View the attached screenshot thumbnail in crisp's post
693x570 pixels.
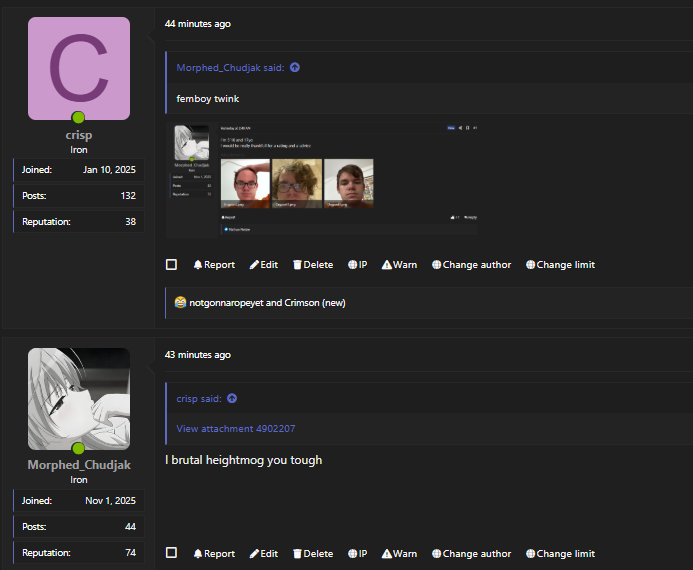pos(322,181)
